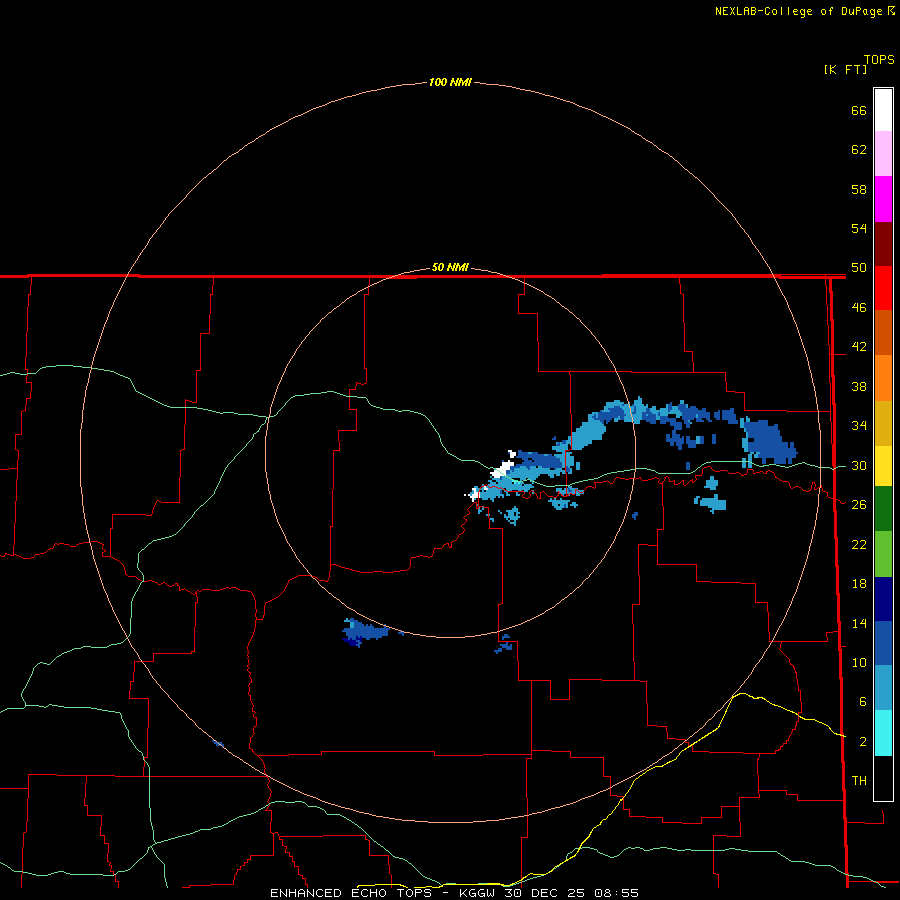Click the legend value "34"
900x900 pixels.
(x=859, y=426)
